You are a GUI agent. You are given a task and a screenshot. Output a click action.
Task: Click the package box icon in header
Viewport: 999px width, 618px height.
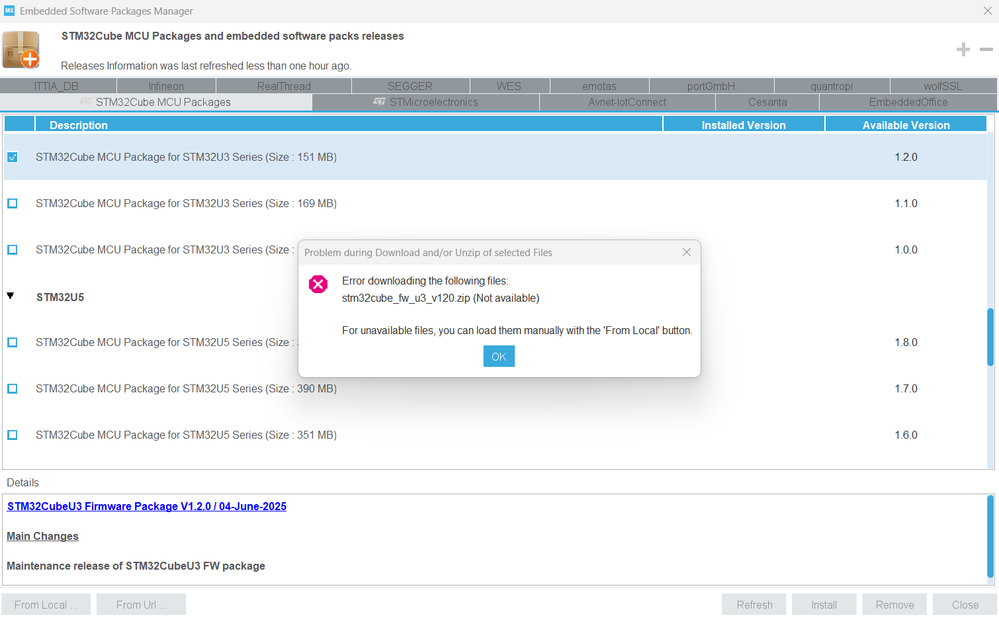pos(21,50)
